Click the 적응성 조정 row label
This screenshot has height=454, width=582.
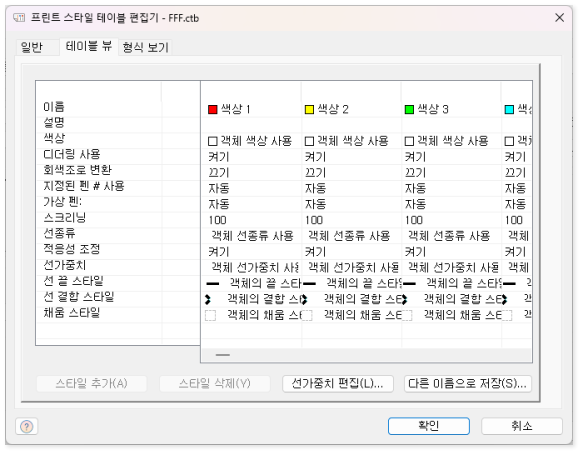tap(72, 249)
